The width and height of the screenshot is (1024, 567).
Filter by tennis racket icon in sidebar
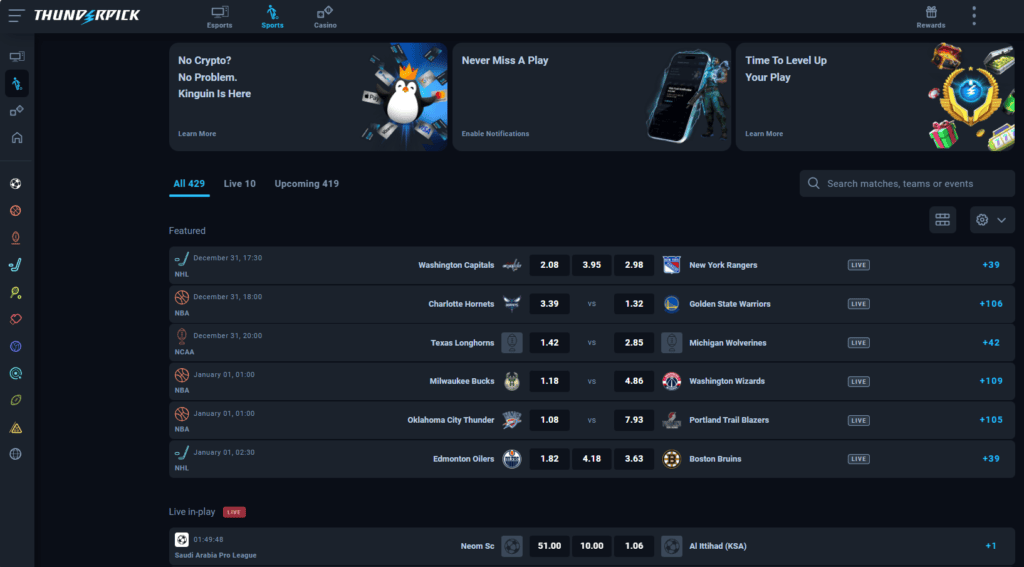(x=16, y=293)
